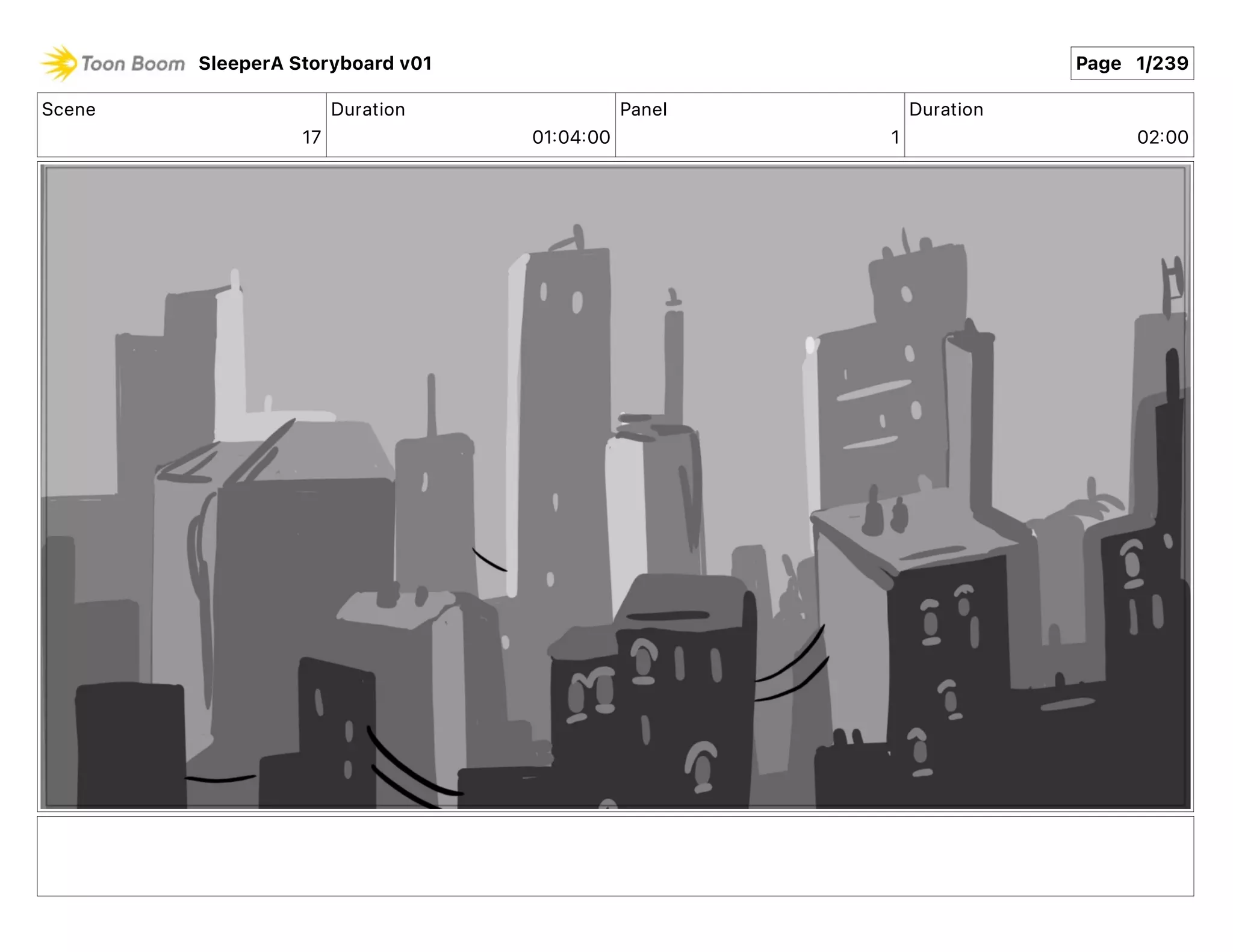Image resolution: width=1233 pixels, height=952 pixels.
Task: Select the panel number 1 value
Action: pos(895,138)
